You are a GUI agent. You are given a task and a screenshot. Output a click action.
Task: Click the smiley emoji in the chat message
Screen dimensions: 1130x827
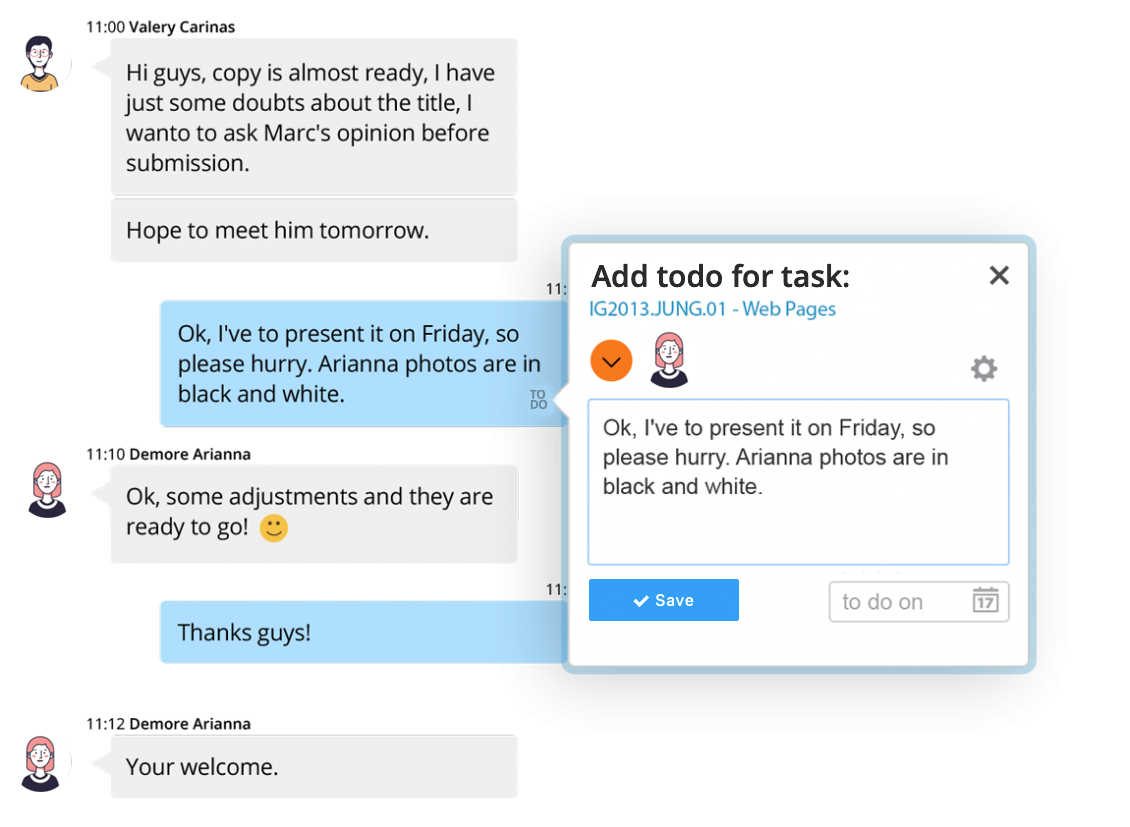(274, 528)
